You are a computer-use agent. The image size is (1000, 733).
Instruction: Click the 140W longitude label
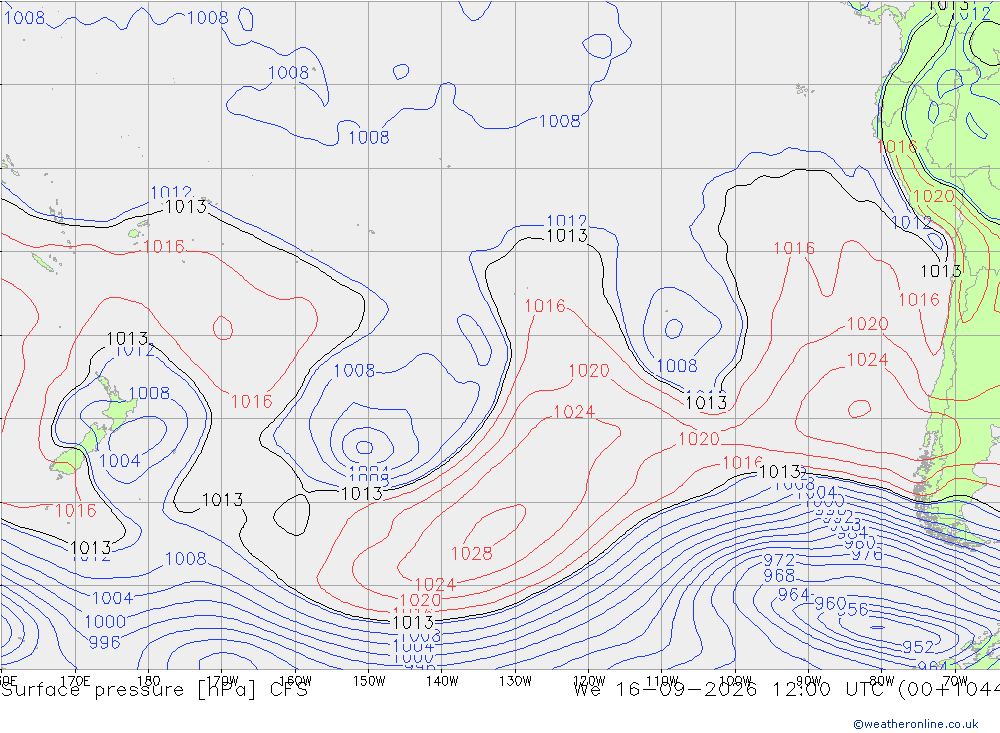tap(442, 681)
